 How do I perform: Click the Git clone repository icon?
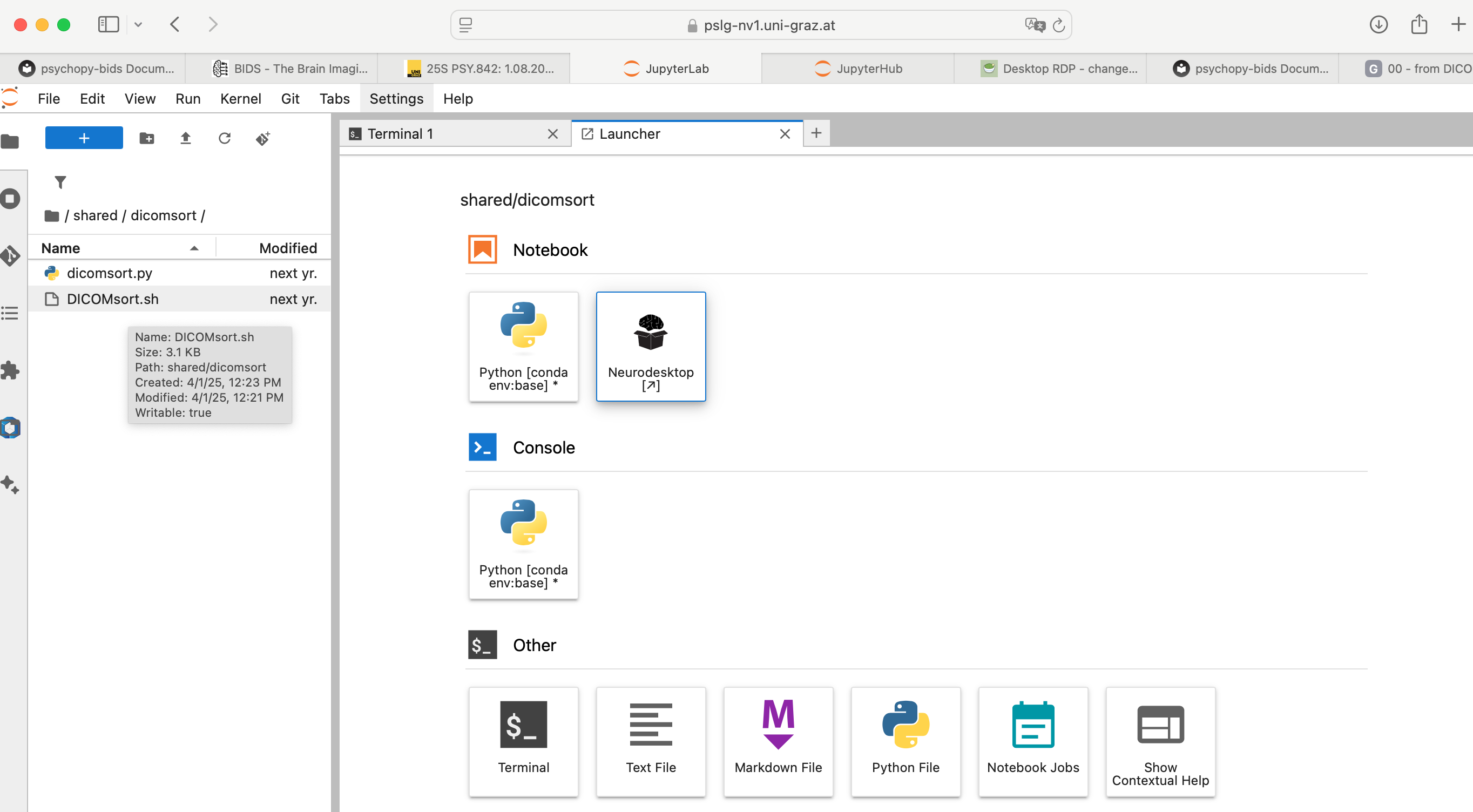point(263,138)
